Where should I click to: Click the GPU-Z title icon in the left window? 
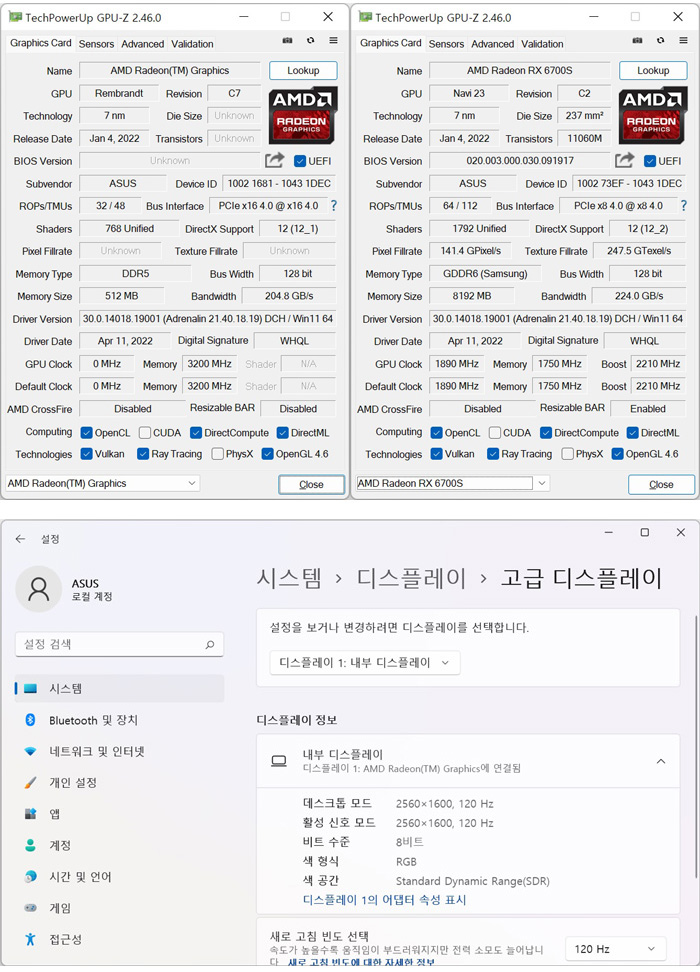point(15,17)
